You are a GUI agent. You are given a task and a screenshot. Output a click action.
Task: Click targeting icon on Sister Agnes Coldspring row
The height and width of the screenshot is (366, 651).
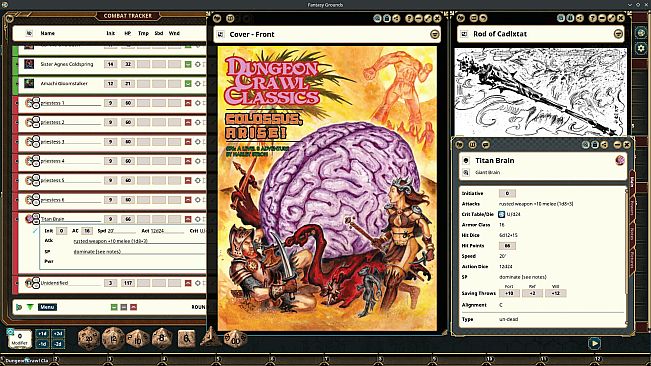point(198,64)
